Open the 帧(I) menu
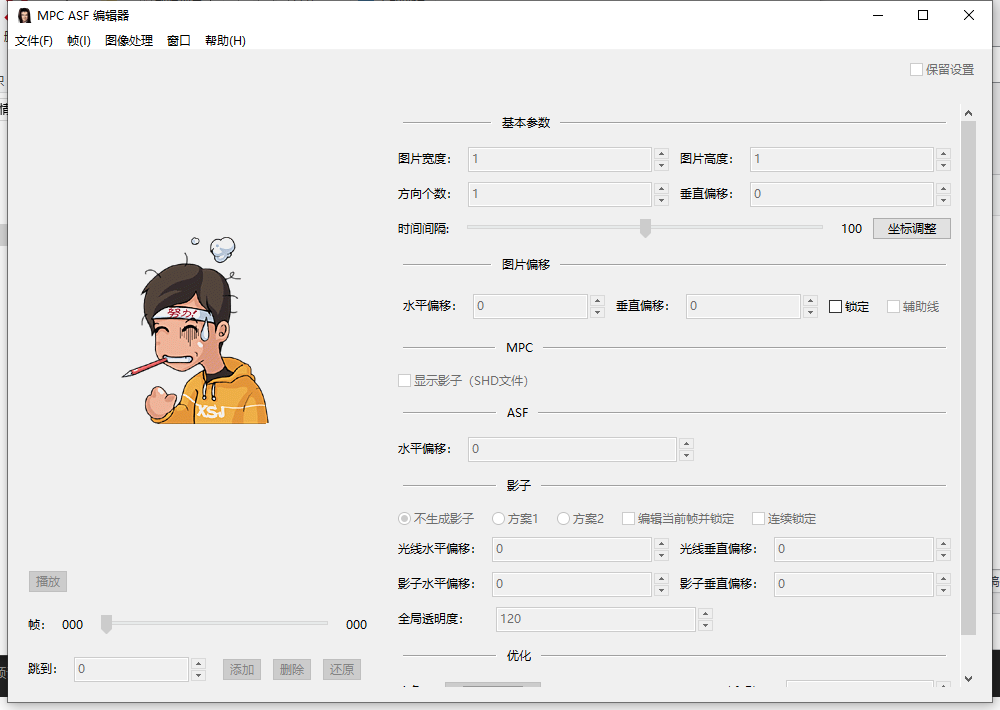 click(x=78, y=41)
